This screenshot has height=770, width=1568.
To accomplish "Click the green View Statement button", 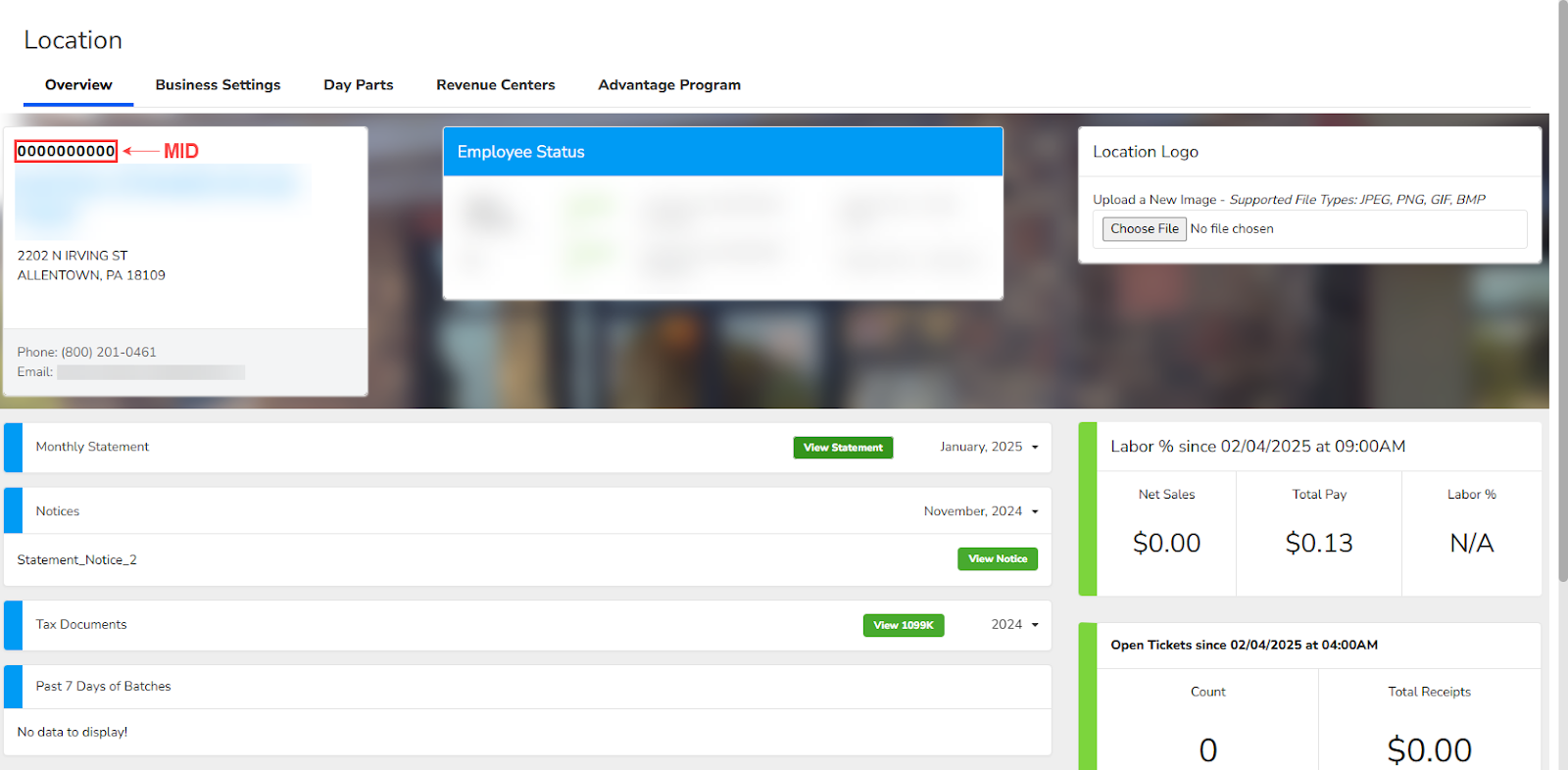I will (843, 448).
